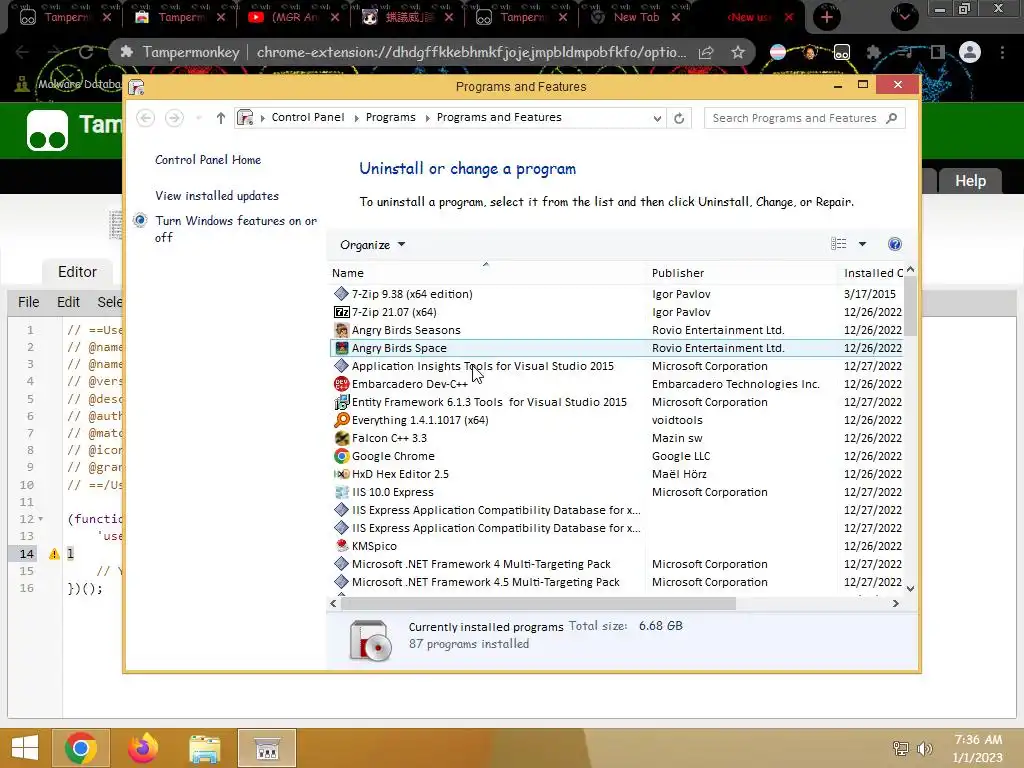
Task: Open recent locations dropdown arrow
Action: click(199, 118)
